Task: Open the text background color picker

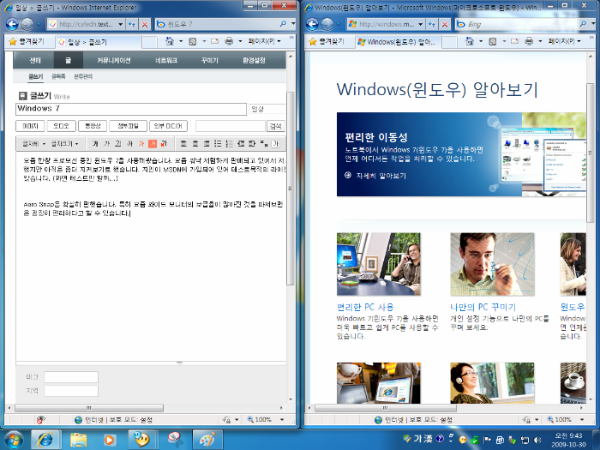Action: (x=152, y=143)
